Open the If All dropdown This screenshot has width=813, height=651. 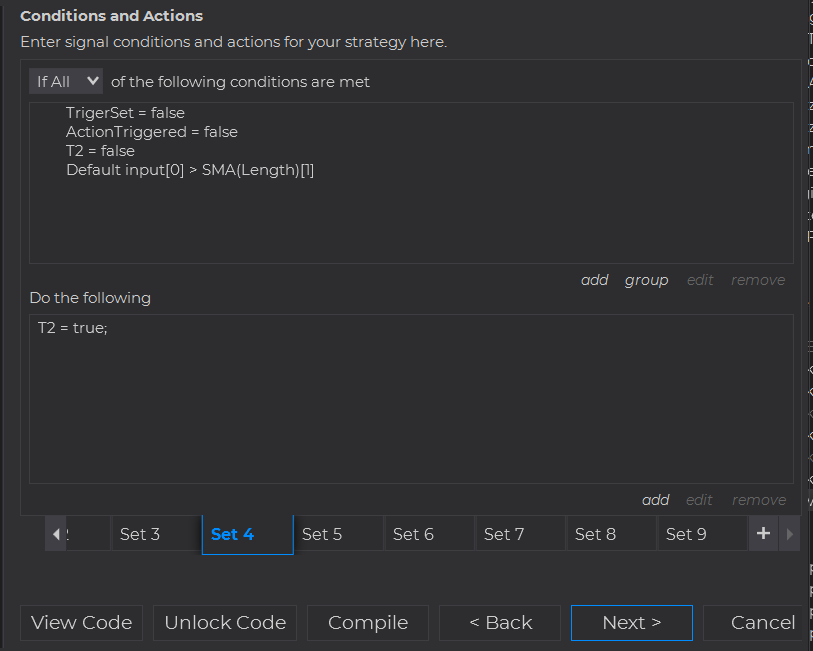pos(65,81)
